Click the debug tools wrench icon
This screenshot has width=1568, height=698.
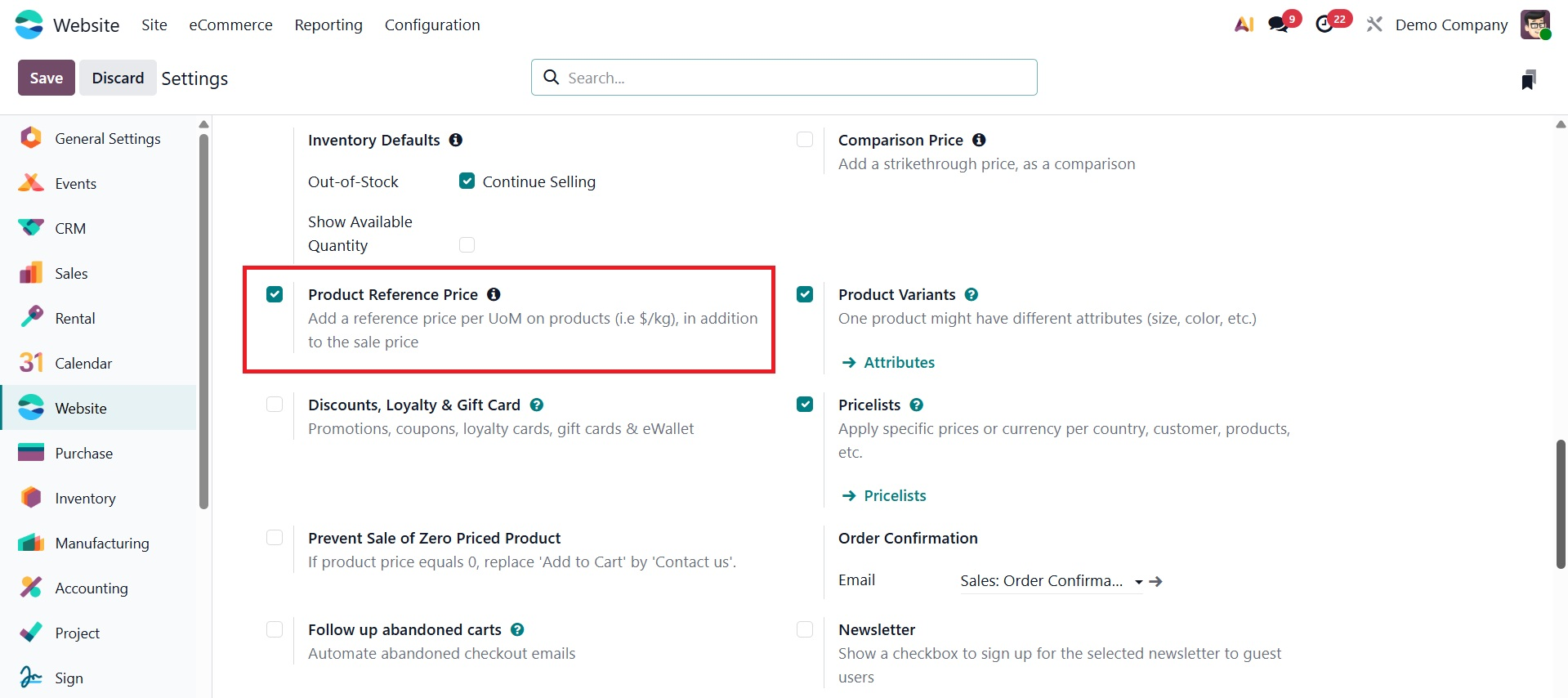pyautogui.click(x=1374, y=25)
